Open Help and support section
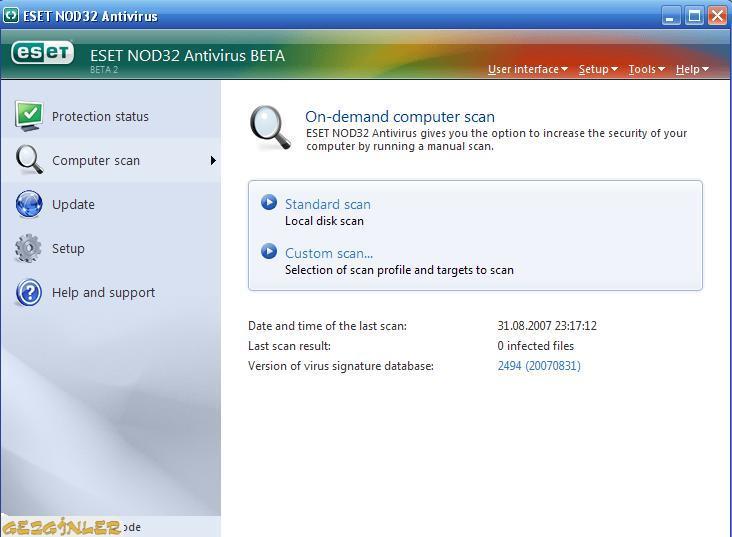Image resolution: width=732 pixels, height=537 pixels. [111, 292]
